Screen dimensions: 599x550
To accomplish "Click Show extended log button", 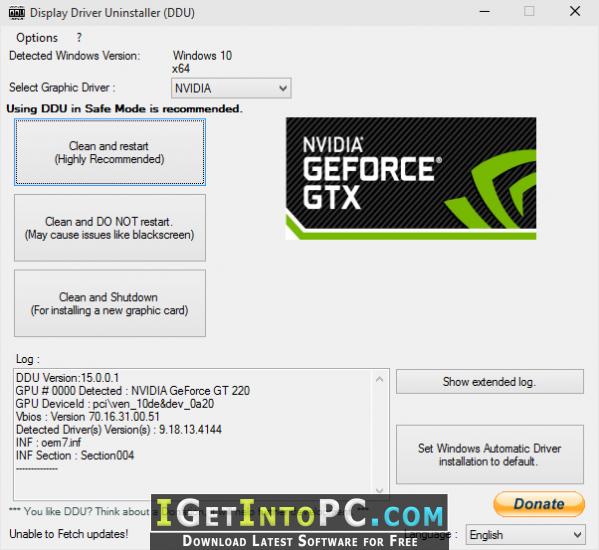I will pyautogui.click(x=490, y=382).
